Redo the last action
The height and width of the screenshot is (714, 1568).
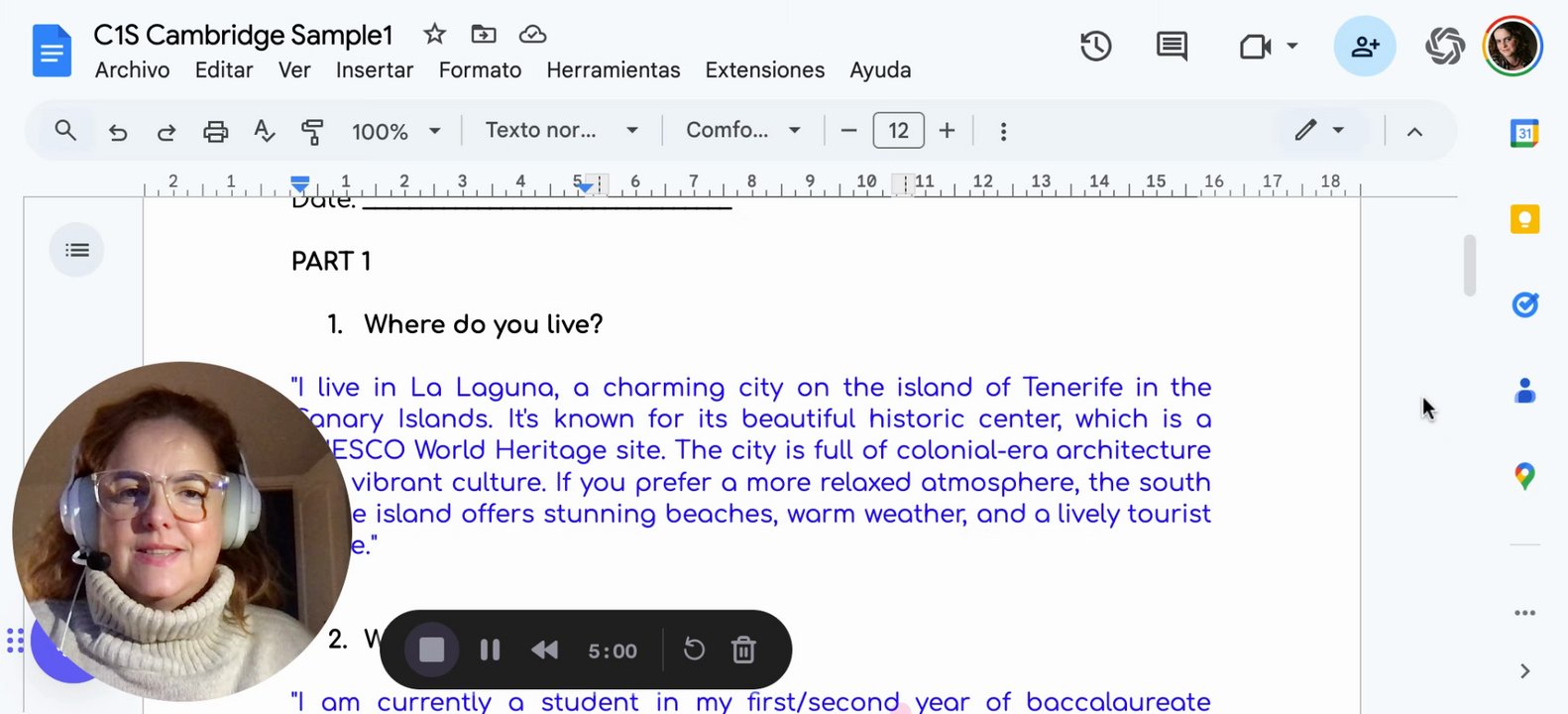click(x=166, y=131)
